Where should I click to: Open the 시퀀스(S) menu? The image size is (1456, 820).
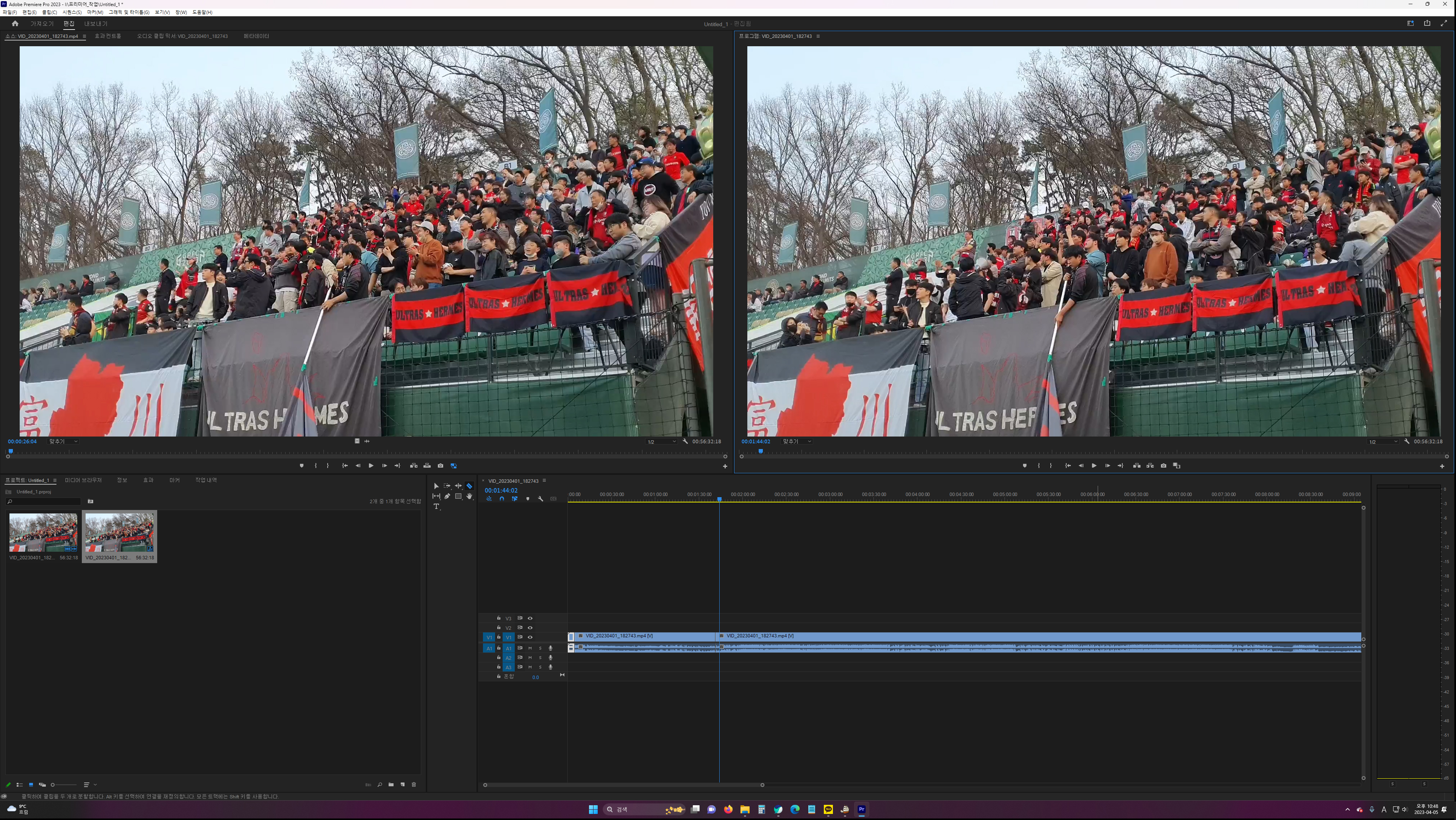click(72, 12)
